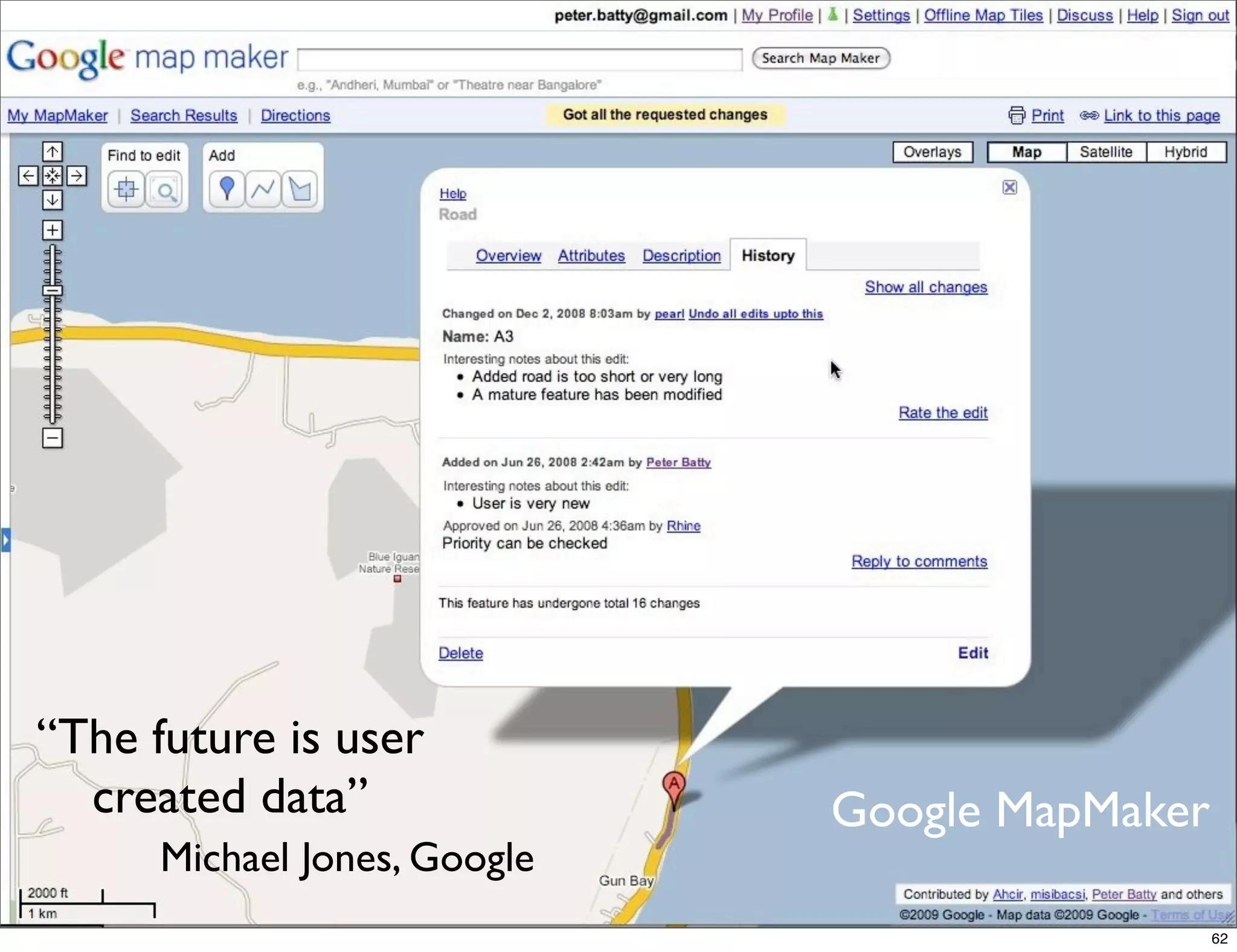The height and width of the screenshot is (952, 1237).
Task: Open approver Rhine profile link
Action: coord(683,526)
